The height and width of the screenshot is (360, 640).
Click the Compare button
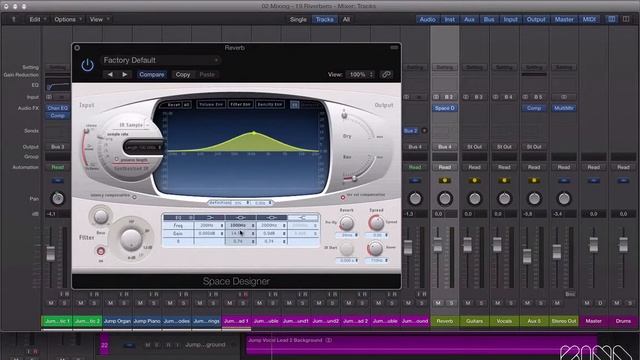pyautogui.click(x=151, y=74)
